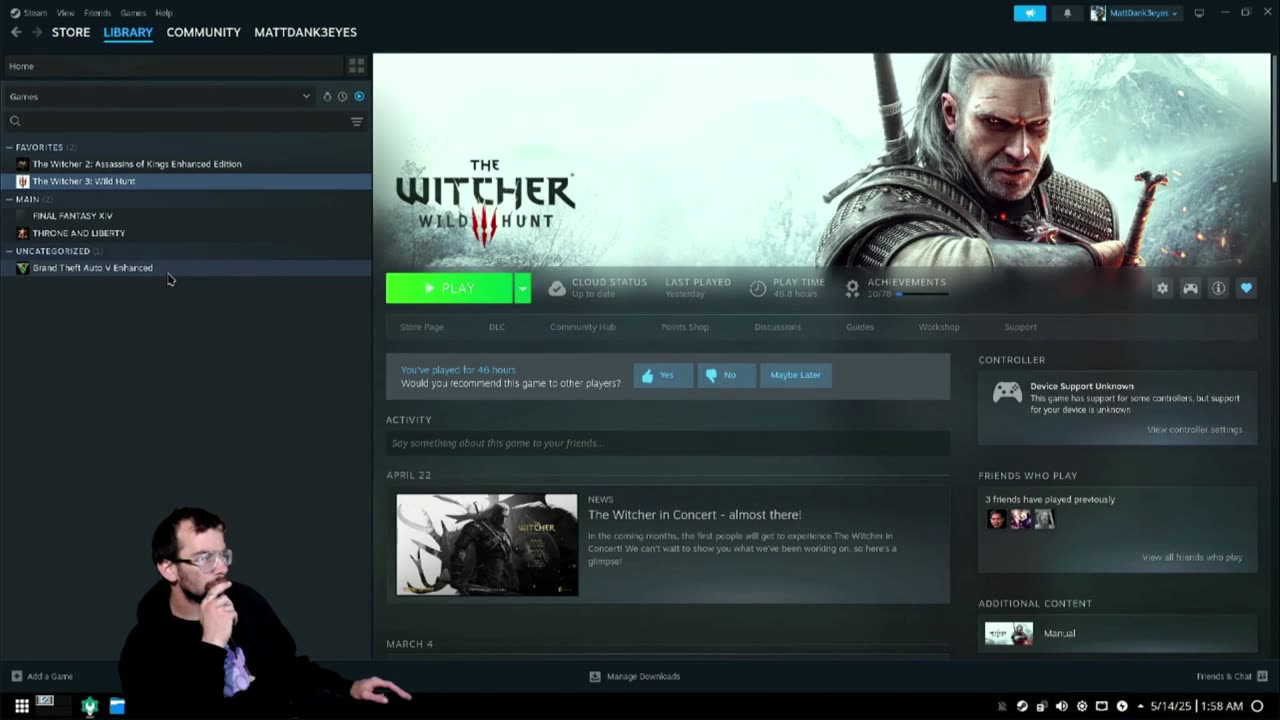Screen dimensions: 1280x720
Task: Open Friends & Chat
Action: point(1233,676)
